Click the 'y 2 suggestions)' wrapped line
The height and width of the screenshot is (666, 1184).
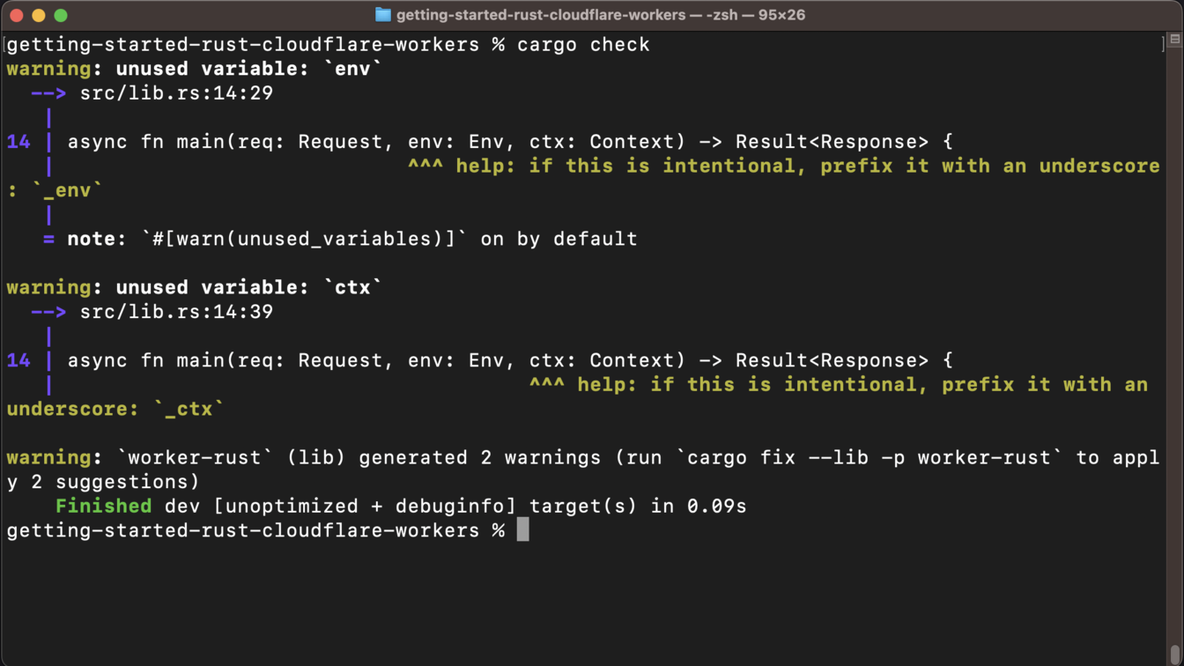[103, 482]
